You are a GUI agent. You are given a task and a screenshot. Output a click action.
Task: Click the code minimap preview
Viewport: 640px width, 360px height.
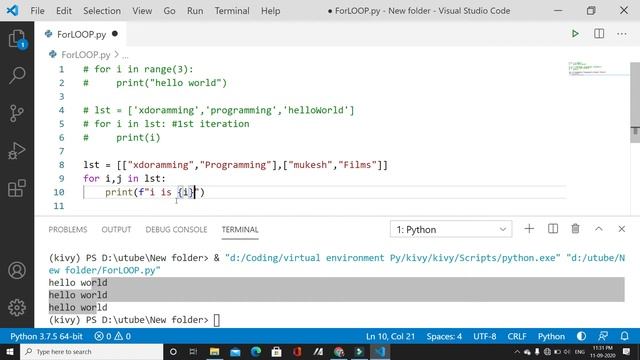598,69
